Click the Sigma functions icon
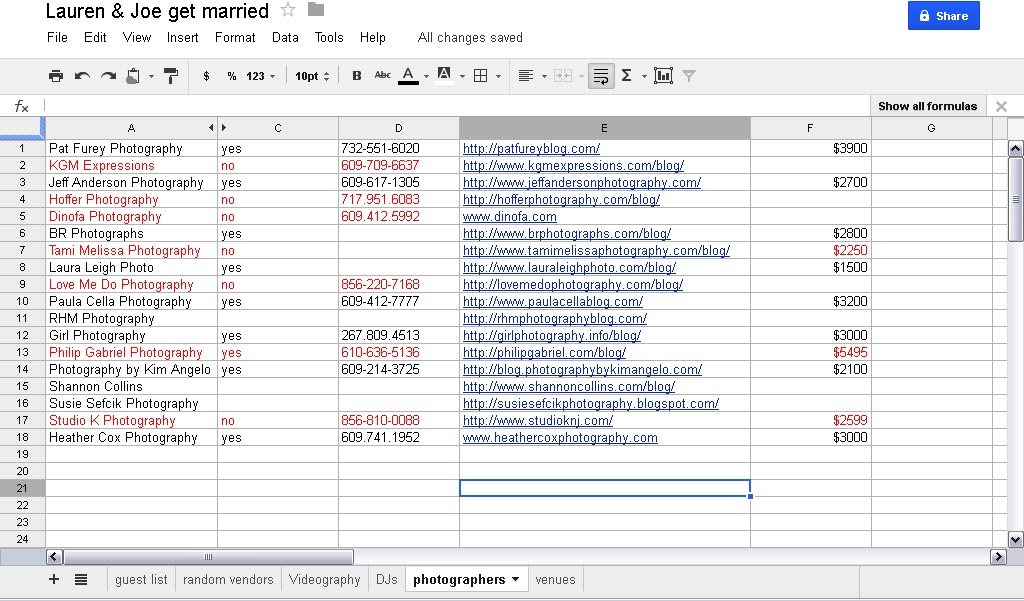 (x=627, y=76)
